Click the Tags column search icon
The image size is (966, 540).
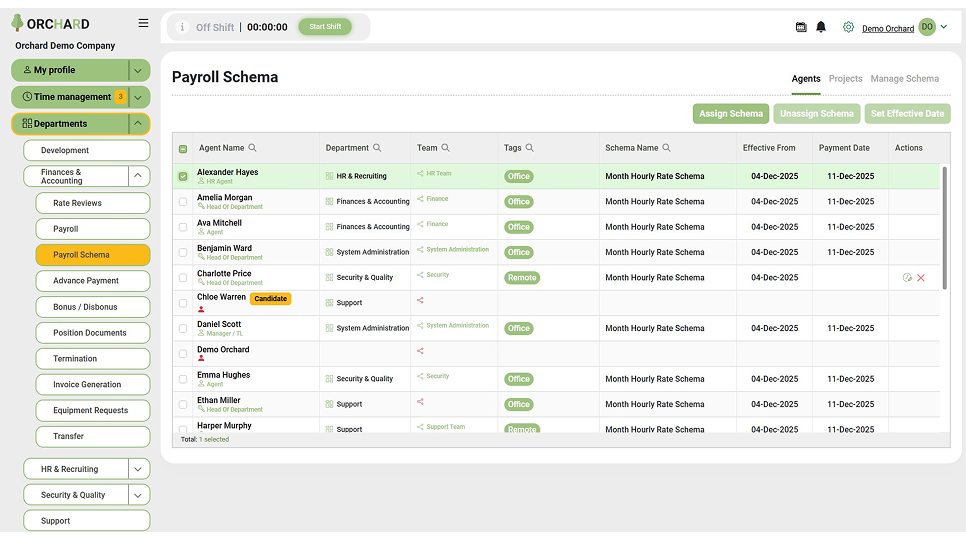[529, 148]
